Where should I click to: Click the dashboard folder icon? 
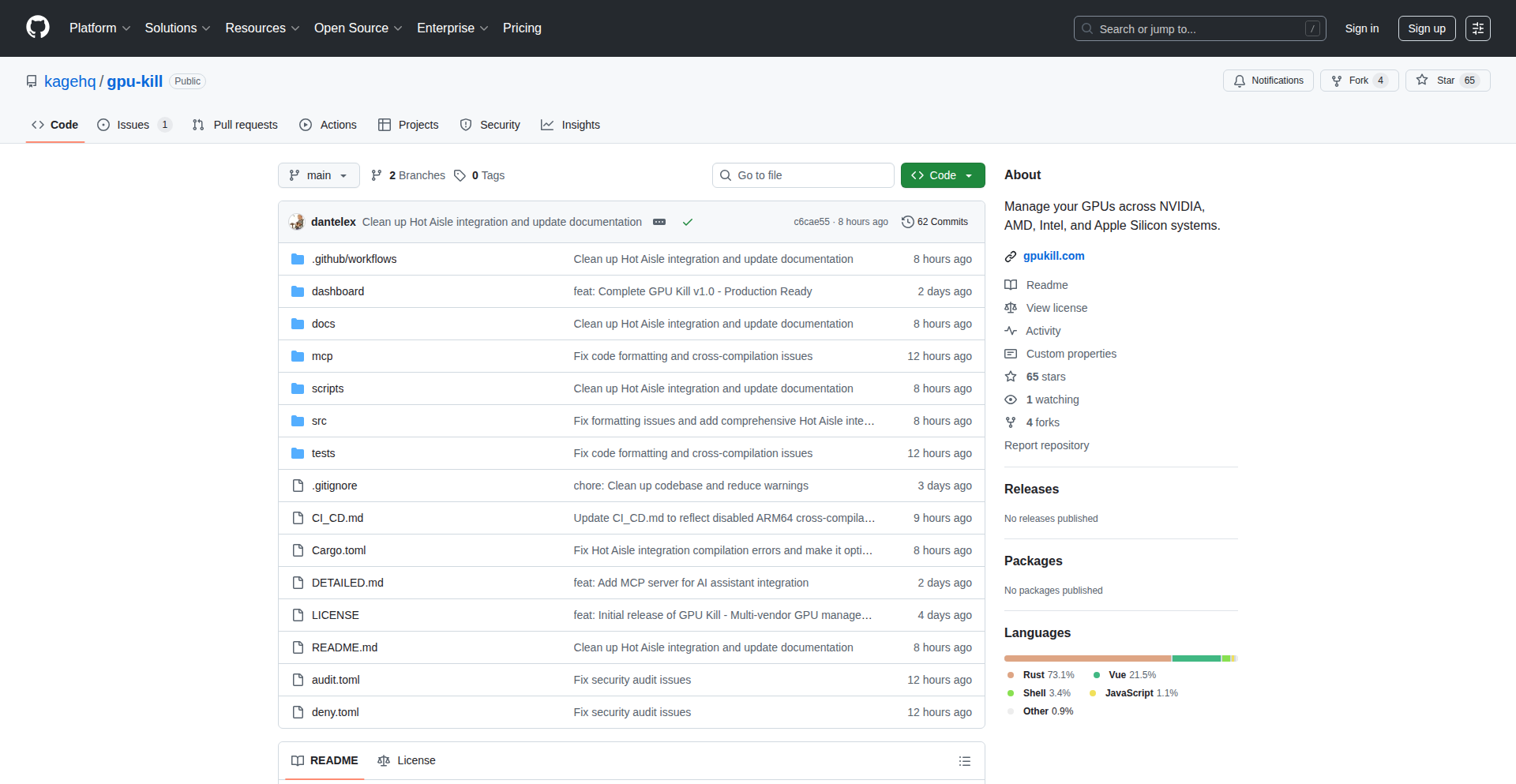tap(298, 291)
